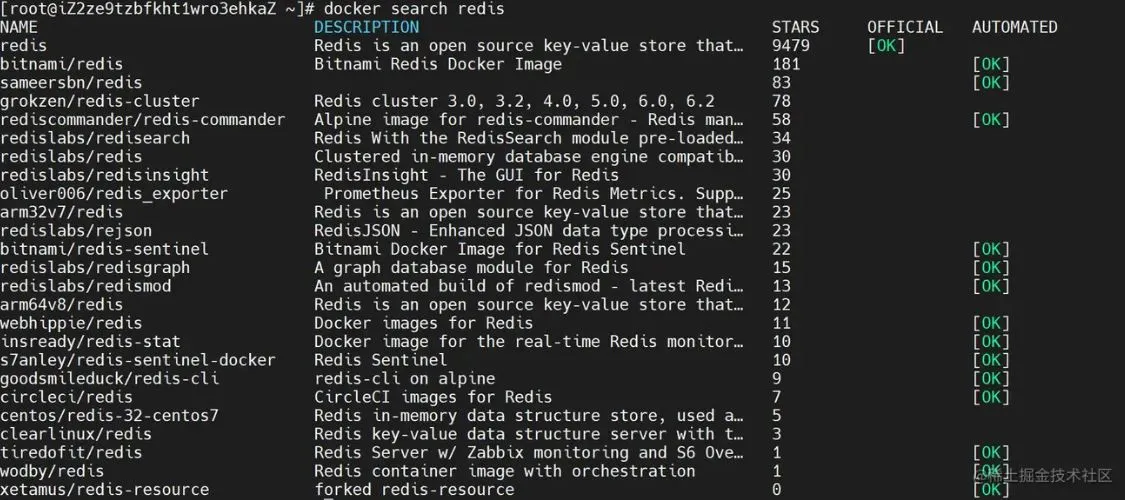The width and height of the screenshot is (1125, 500).
Task: Click the STARS column header
Action: (795, 27)
